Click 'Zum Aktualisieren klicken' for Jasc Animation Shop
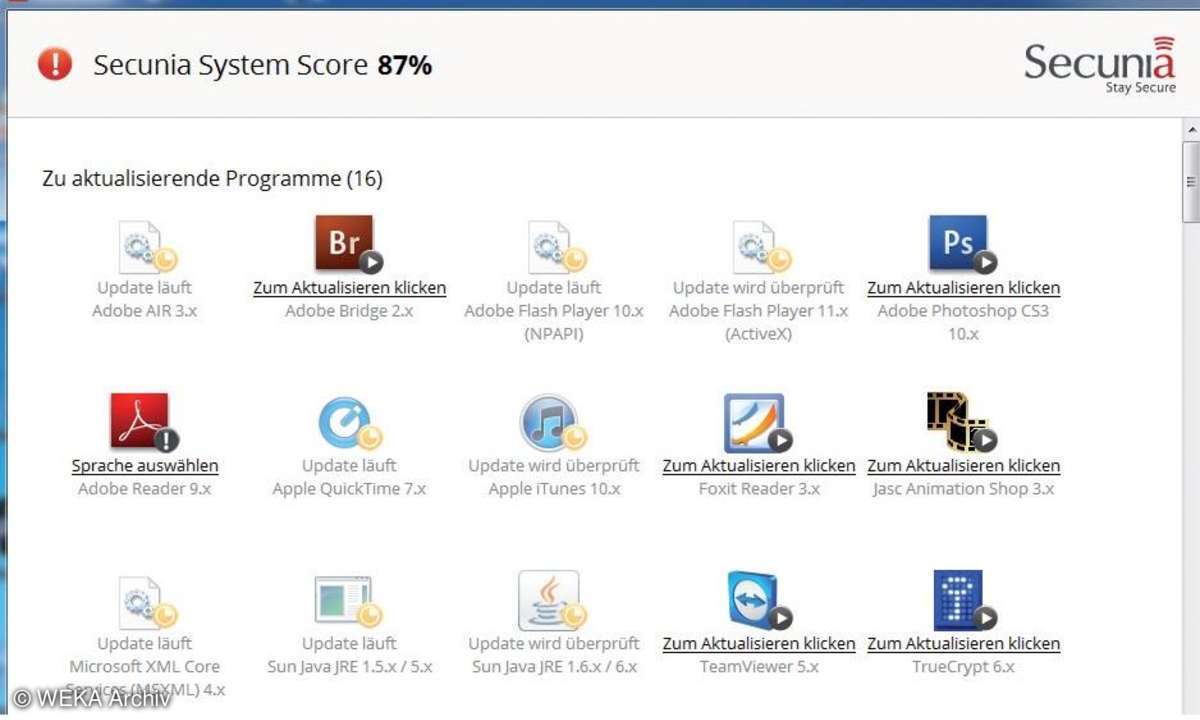 963,466
